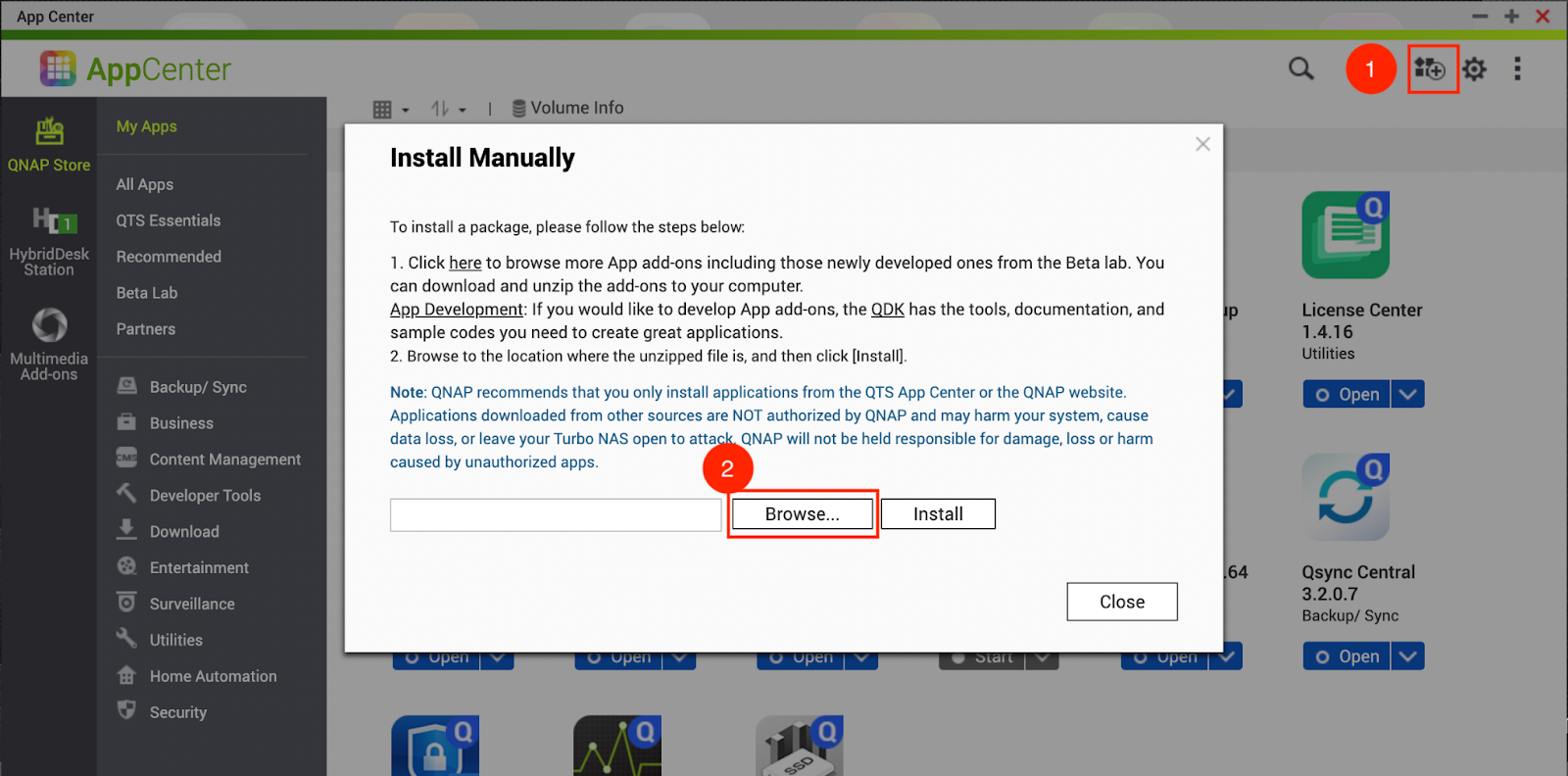This screenshot has height=776, width=1568.
Task: Open Partners section
Action: point(146,329)
